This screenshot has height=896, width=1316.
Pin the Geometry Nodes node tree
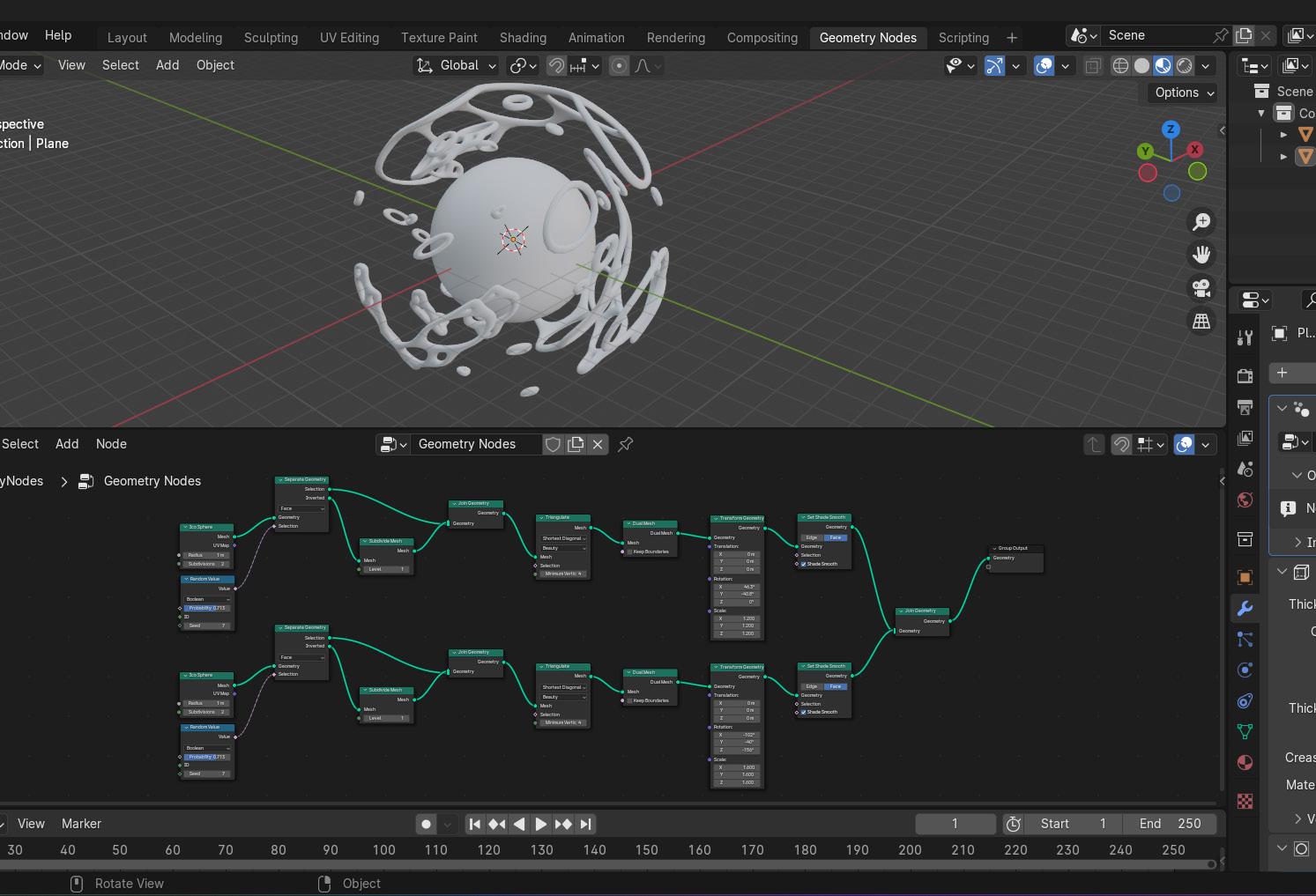point(625,444)
